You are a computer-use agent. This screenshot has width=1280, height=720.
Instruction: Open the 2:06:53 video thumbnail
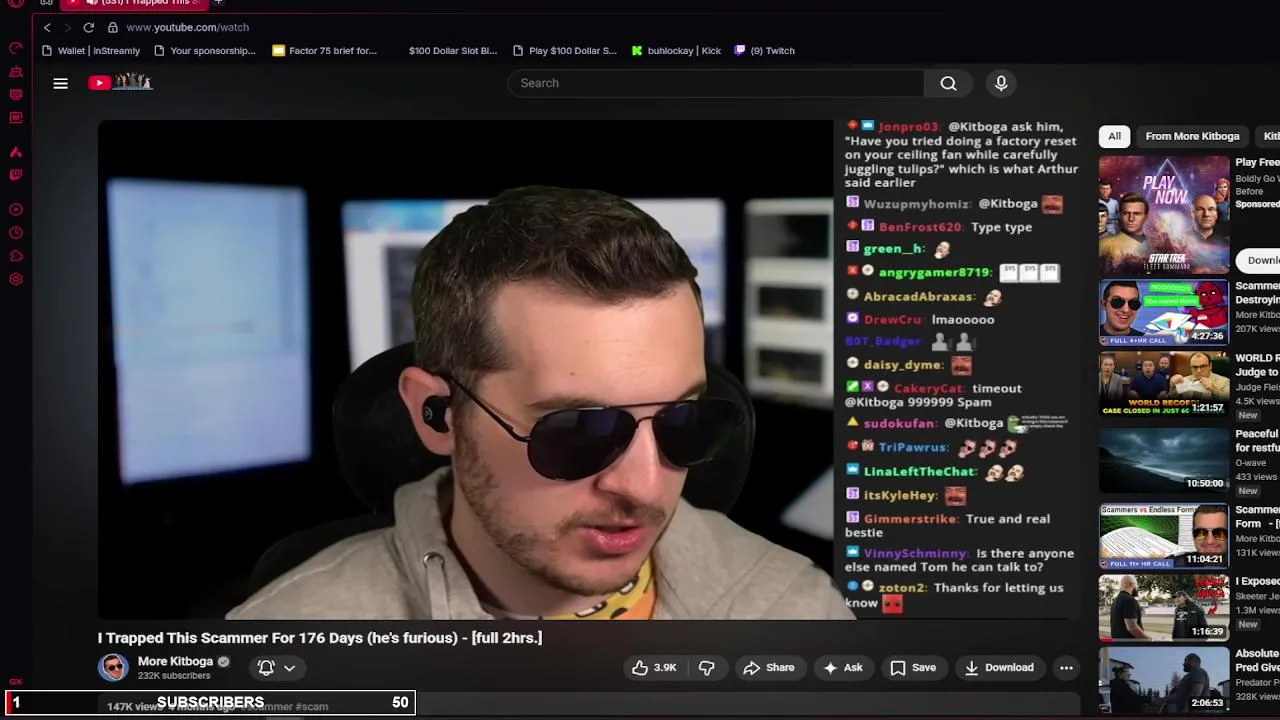pos(1164,680)
